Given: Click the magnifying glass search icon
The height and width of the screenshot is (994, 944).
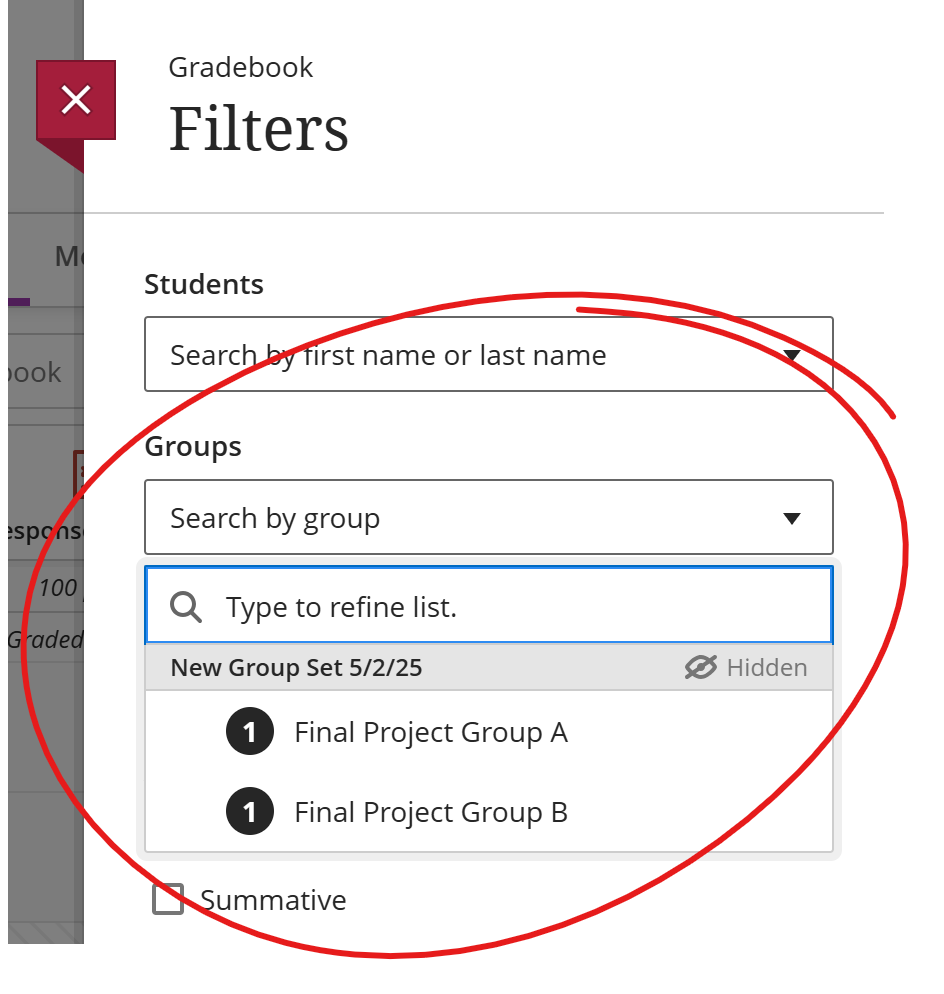Looking at the screenshot, I should click(x=186, y=606).
